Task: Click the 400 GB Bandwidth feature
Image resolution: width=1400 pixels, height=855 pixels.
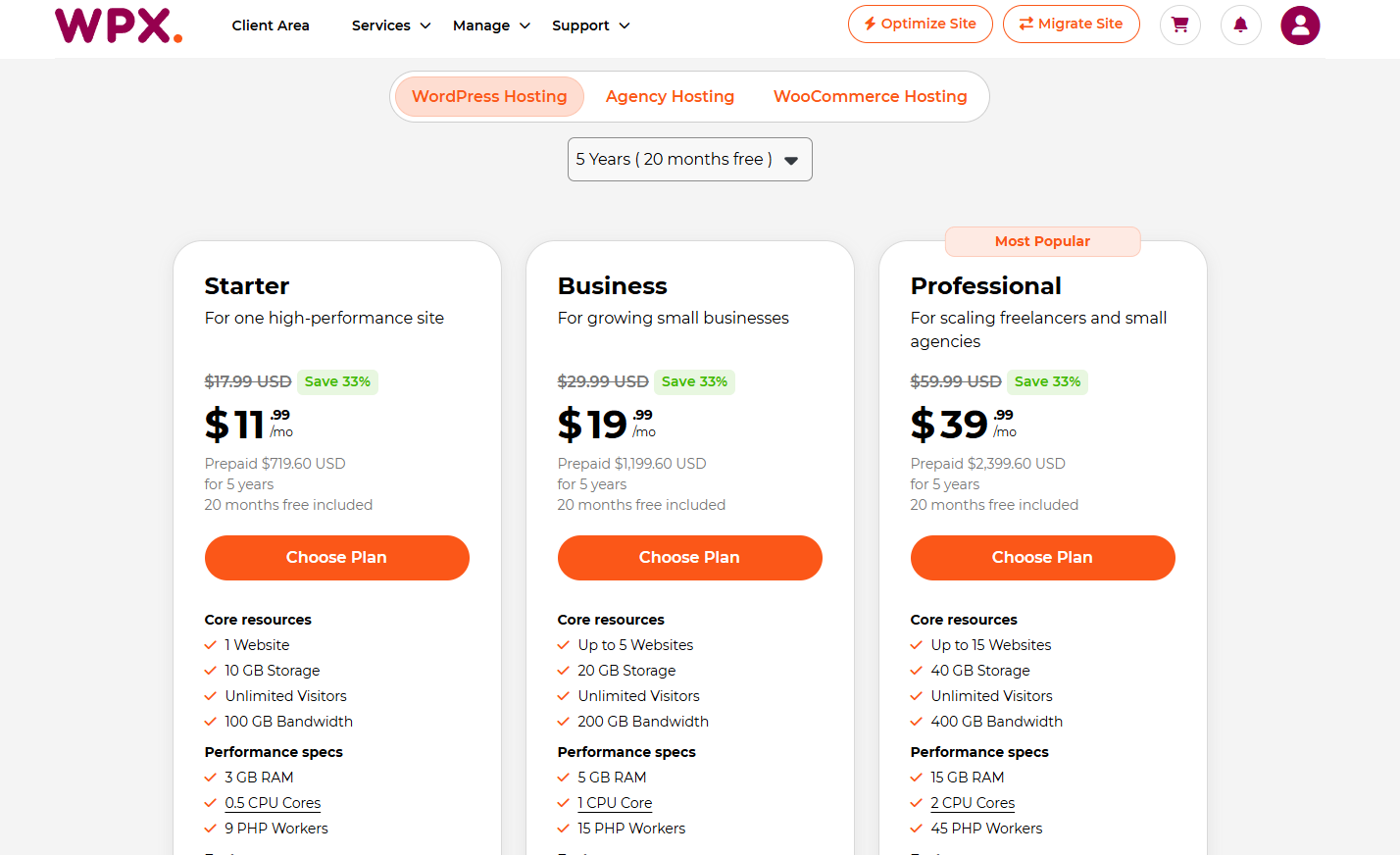Action: [x=997, y=722]
